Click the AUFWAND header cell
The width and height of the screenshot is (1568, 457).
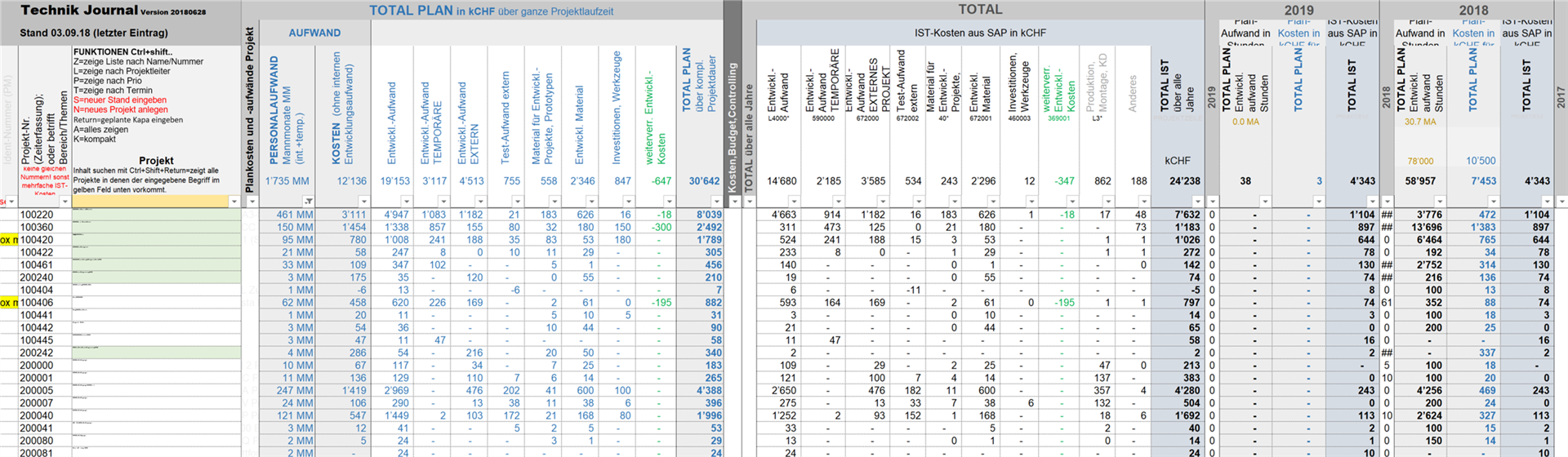pos(314,33)
